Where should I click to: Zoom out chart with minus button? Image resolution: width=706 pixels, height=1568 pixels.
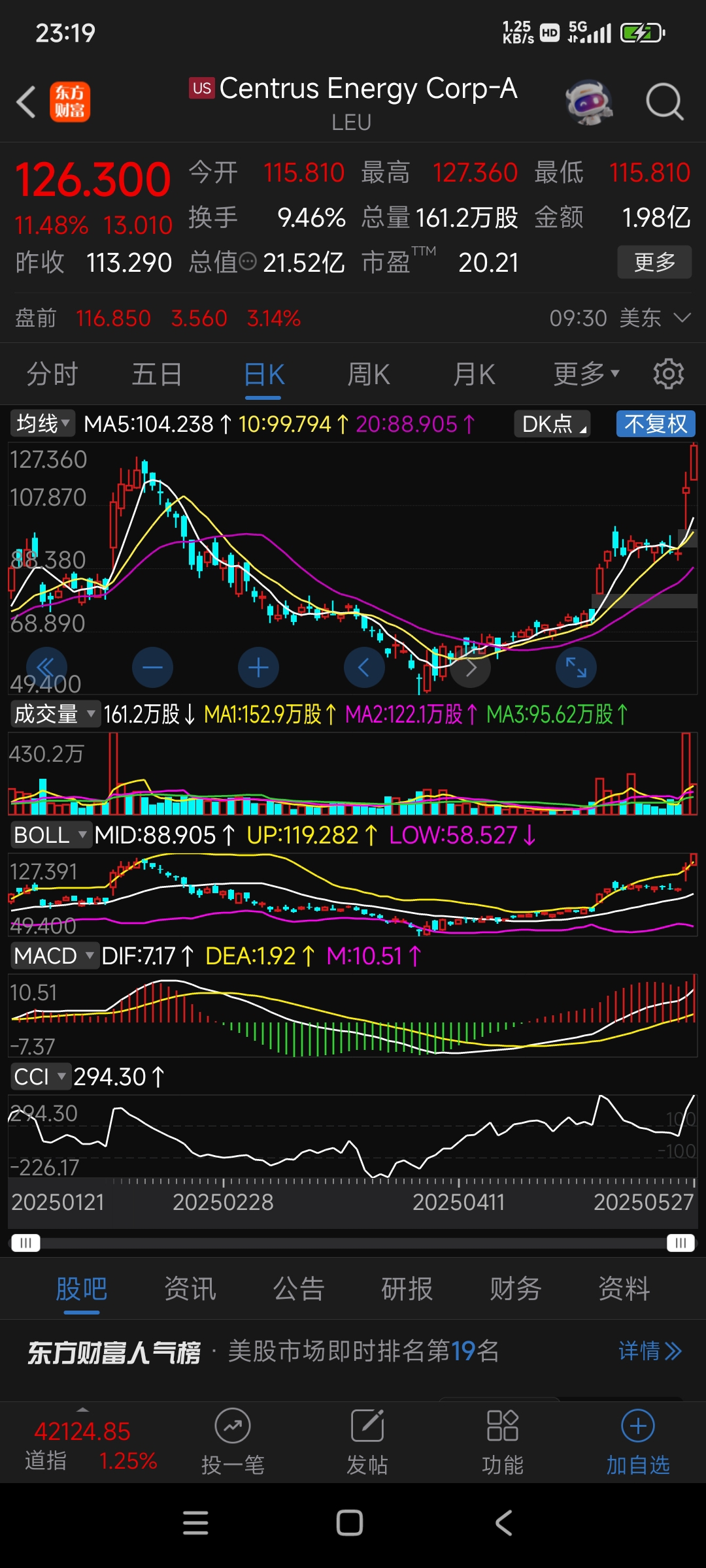(x=152, y=668)
